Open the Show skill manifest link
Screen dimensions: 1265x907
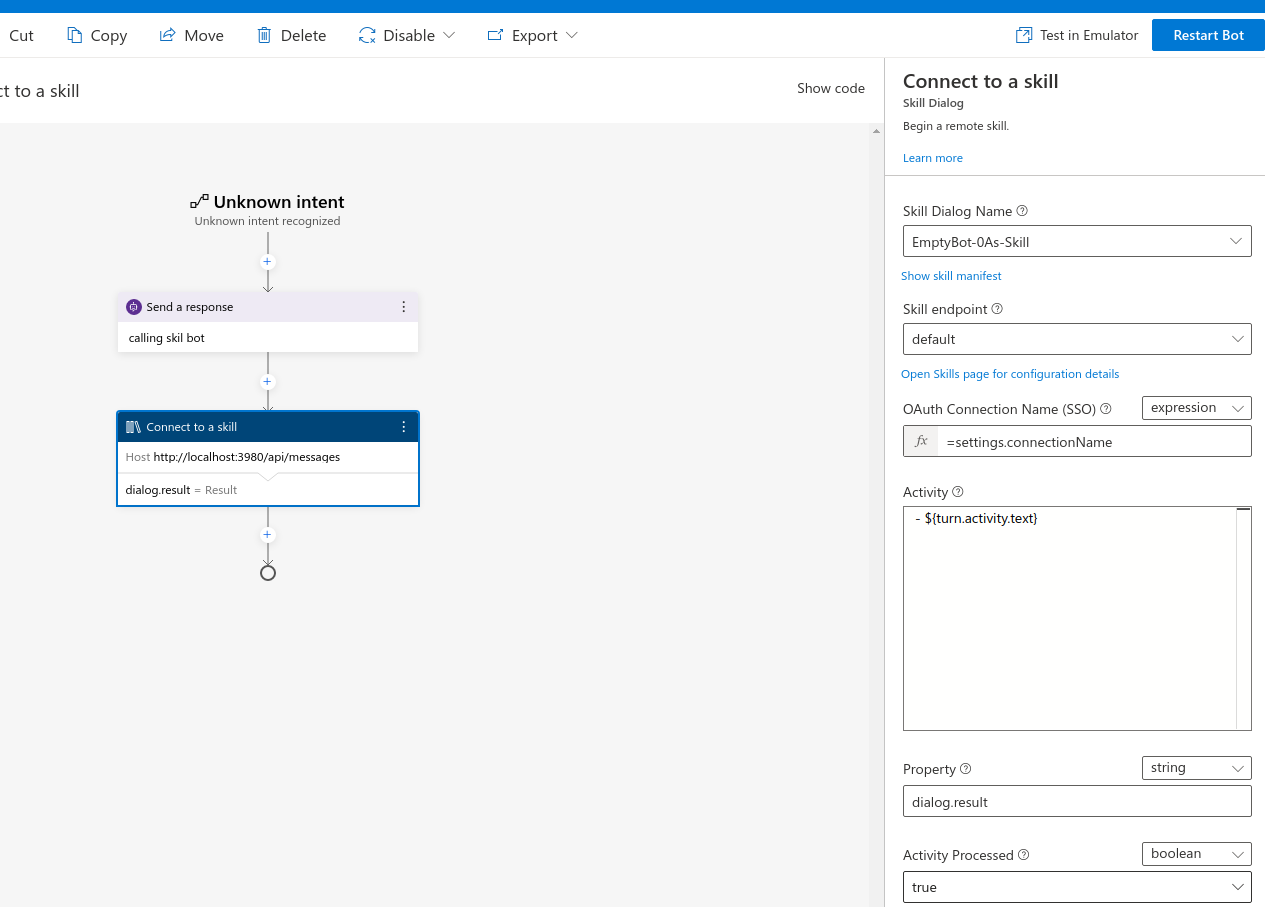click(951, 276)
